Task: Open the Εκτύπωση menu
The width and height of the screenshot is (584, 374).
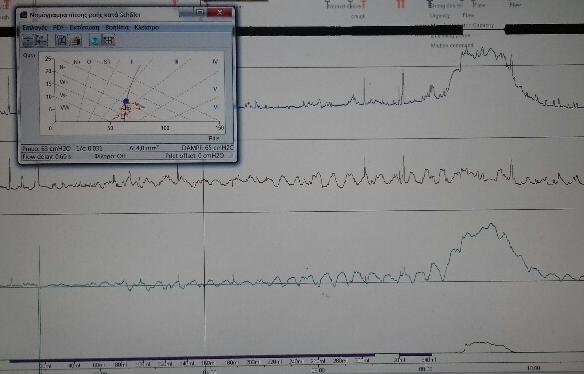Action: 85,28
